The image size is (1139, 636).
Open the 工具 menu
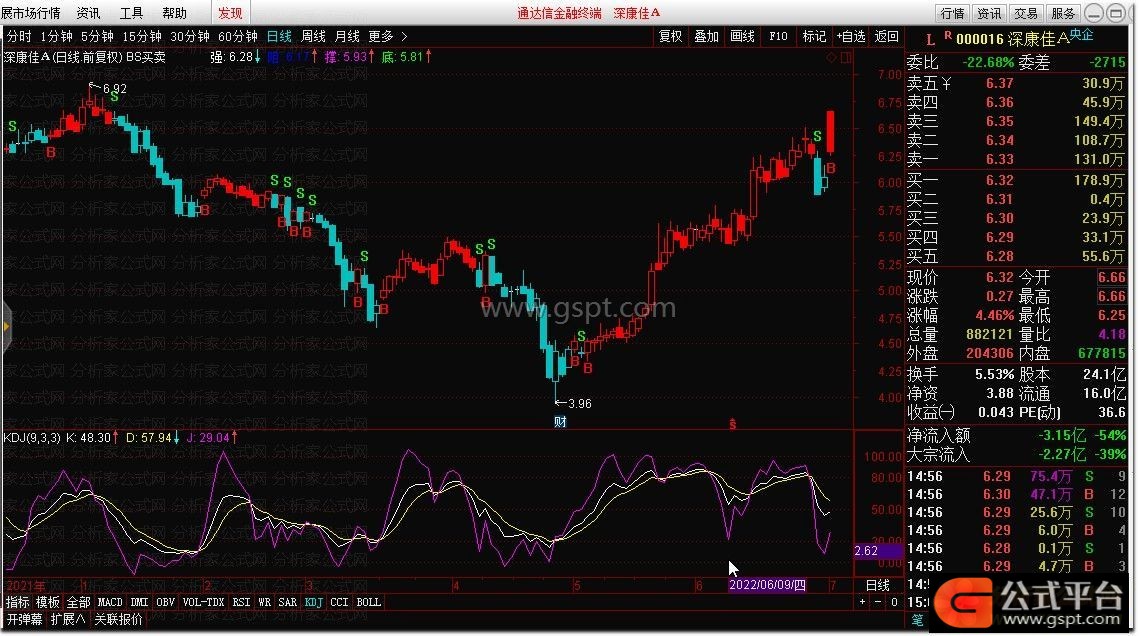click(131, 13)
